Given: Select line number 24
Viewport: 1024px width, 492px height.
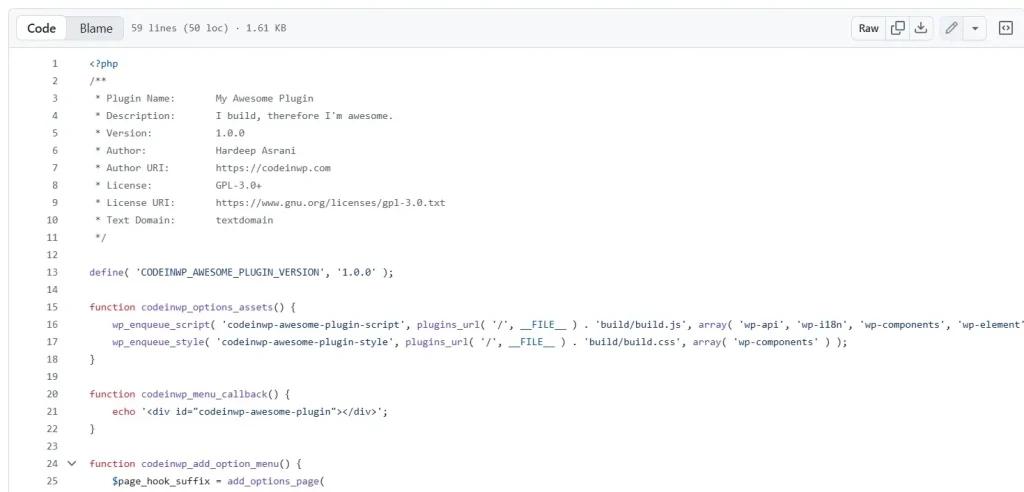Looking at the screenshot, I should 52,463.
